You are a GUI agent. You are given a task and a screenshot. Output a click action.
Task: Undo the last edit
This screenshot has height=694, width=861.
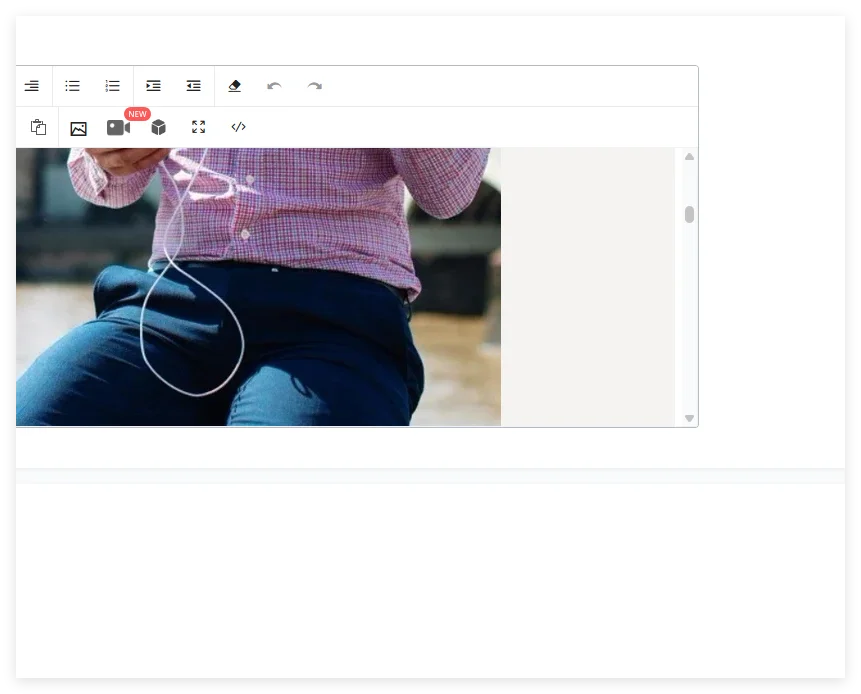pyautogui.click(x=275, y=86)
